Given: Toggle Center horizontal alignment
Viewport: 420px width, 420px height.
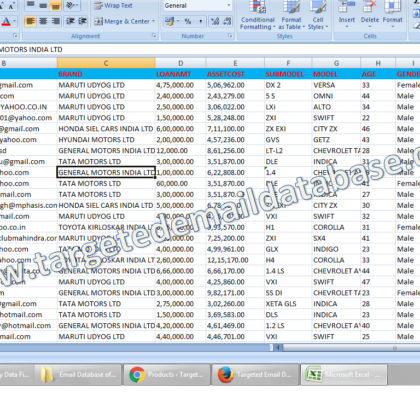Looking at the screenshot, I should [43, 21].
